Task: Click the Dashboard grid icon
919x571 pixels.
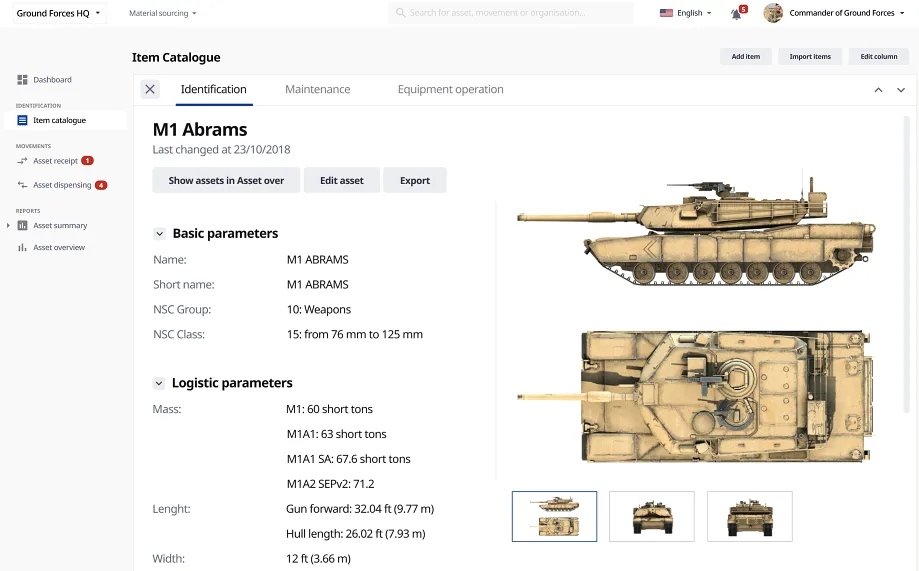Action: [x=22, y=80]
